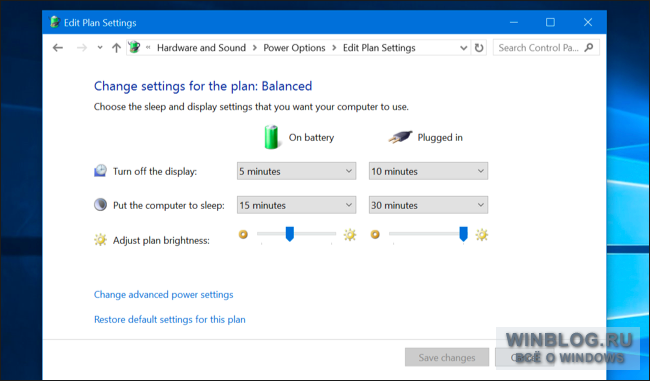Click dim sun icon of plugged-in brightness
Image resolution: width=650 pixels, height=381 pixels.
pos(375,235)
